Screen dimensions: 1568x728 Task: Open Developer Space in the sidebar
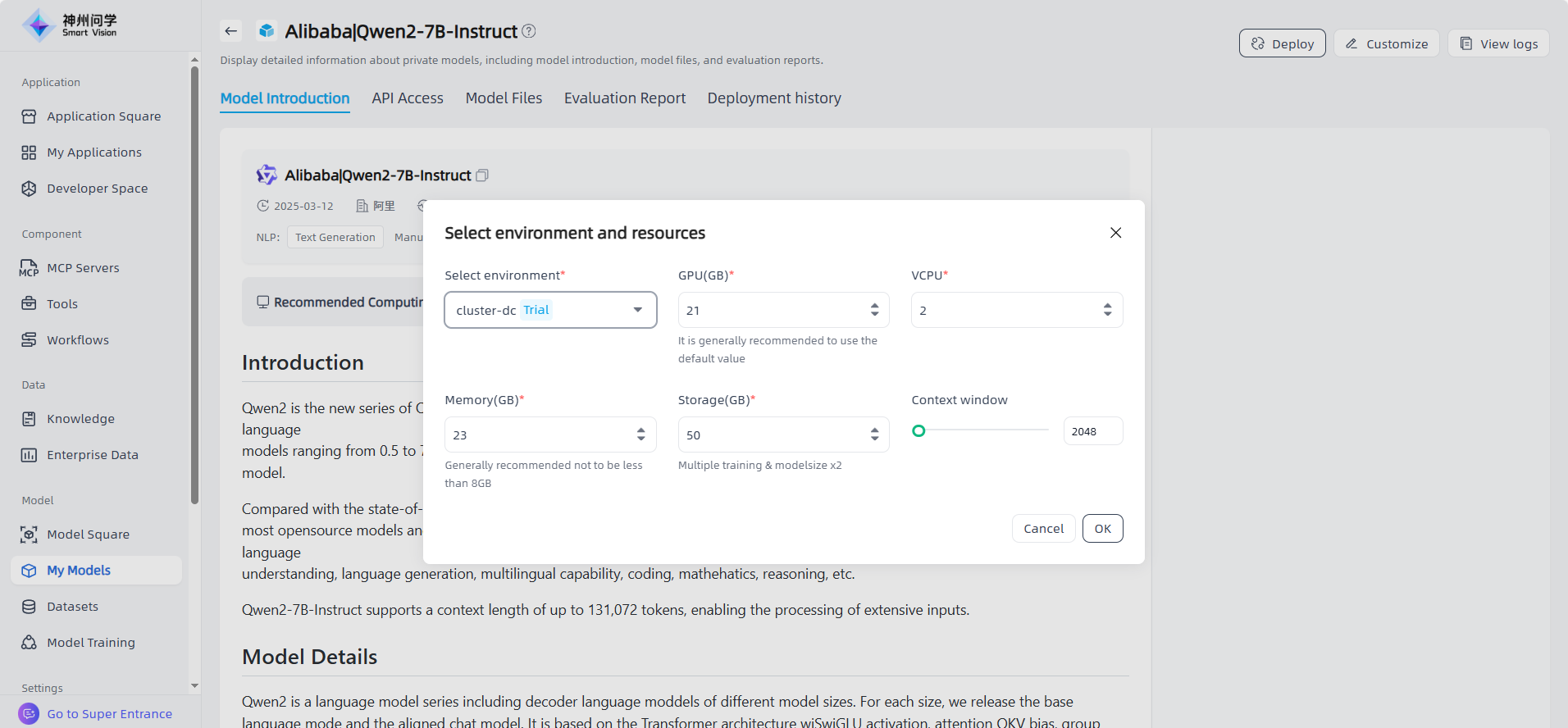click(97, 189)
